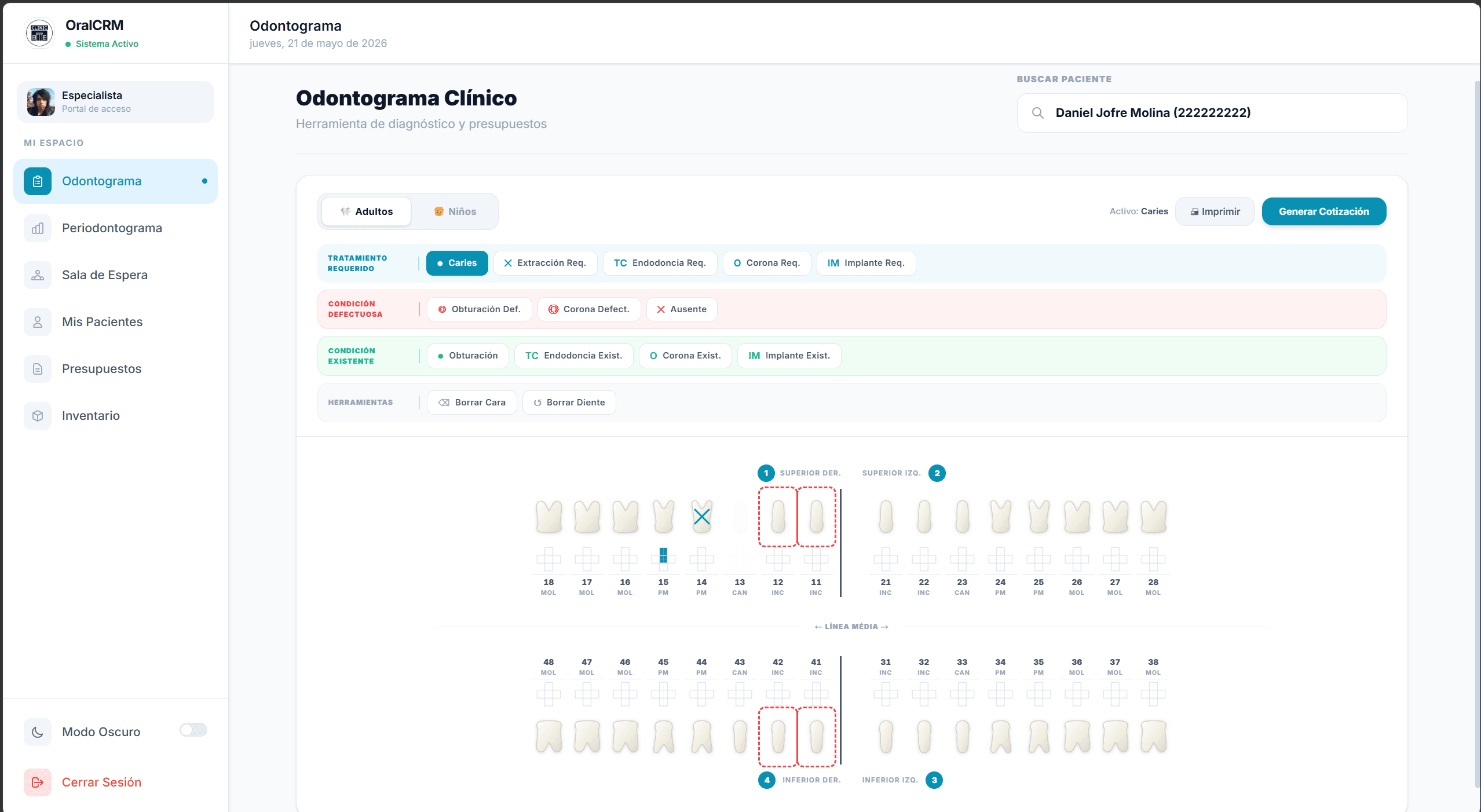The height and width of the screenshot is (812, 1481).
Task: Switch to the Adultos tab
Action: 367,211
